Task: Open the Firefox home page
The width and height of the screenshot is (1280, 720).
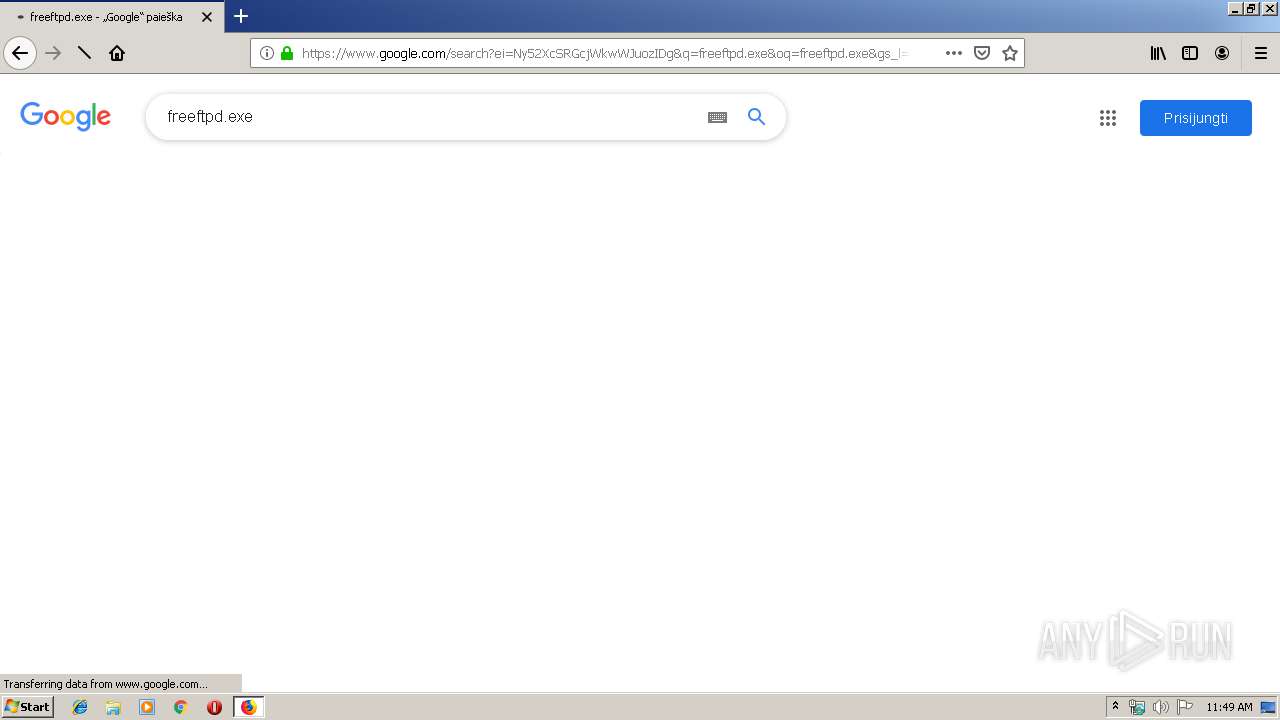Action: (x=117, y=53)
